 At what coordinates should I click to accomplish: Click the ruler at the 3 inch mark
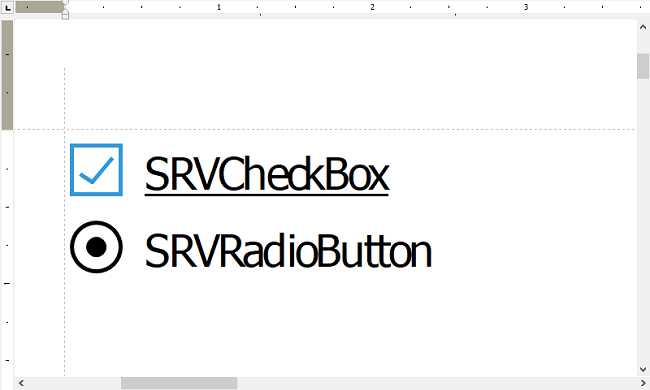coord(526,7)
